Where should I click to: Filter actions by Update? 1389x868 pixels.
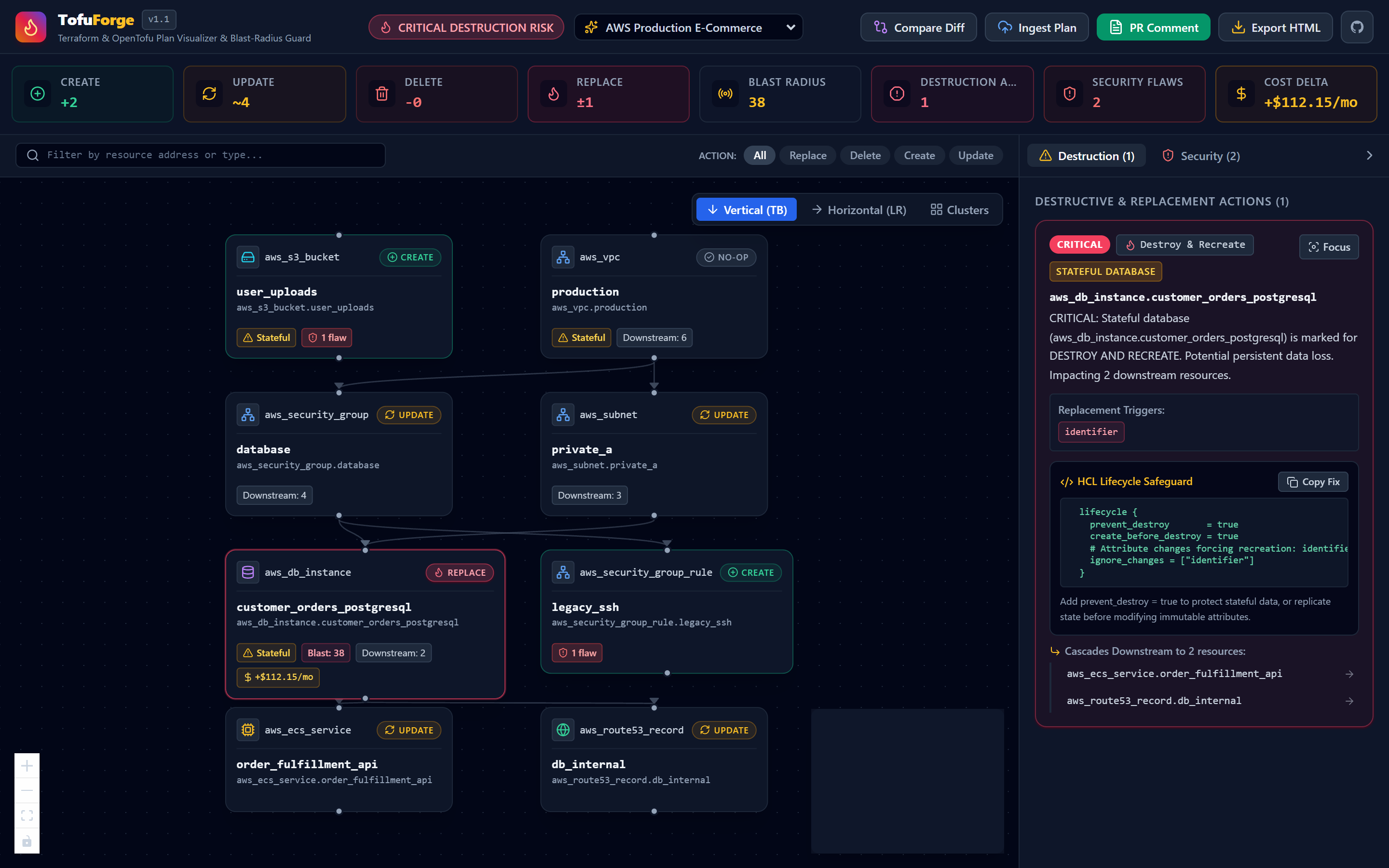975,156
